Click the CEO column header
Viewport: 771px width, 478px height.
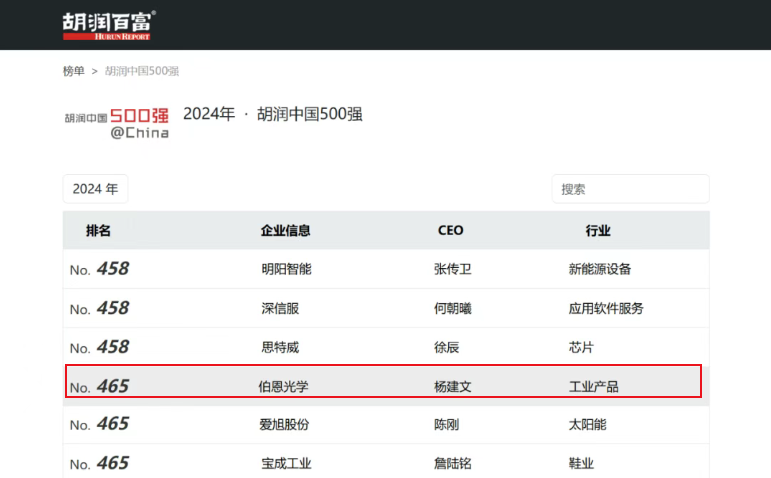coord(450,231)
